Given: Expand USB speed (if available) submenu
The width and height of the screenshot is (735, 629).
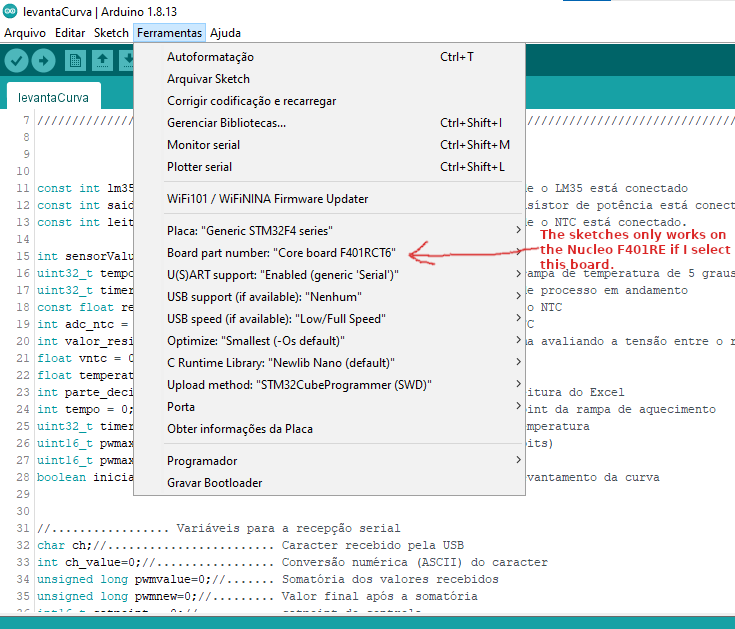Looking at the screenshot, I should pos(329,319).
